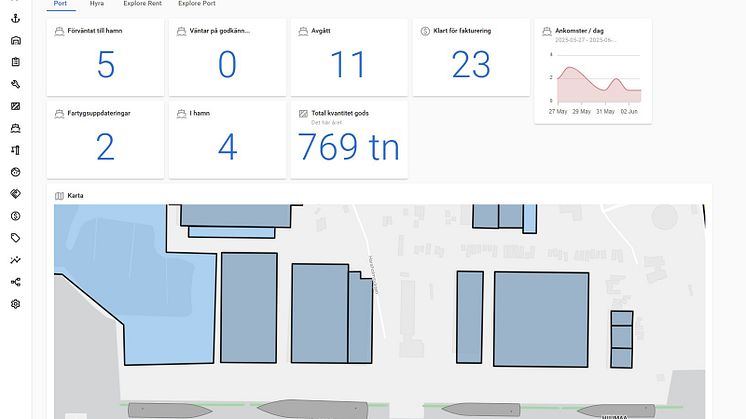
Task: Switch to the Explore Rent tab
Action: click(142, 3)
